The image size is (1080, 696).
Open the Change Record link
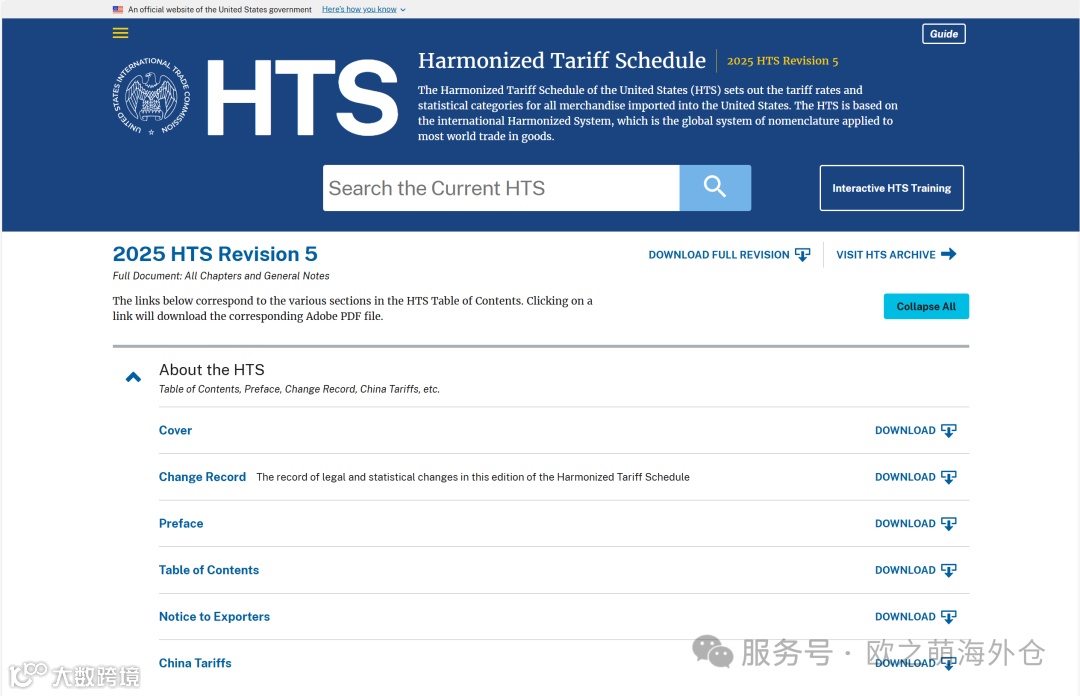pyautogui.click(x=202, y=477)
